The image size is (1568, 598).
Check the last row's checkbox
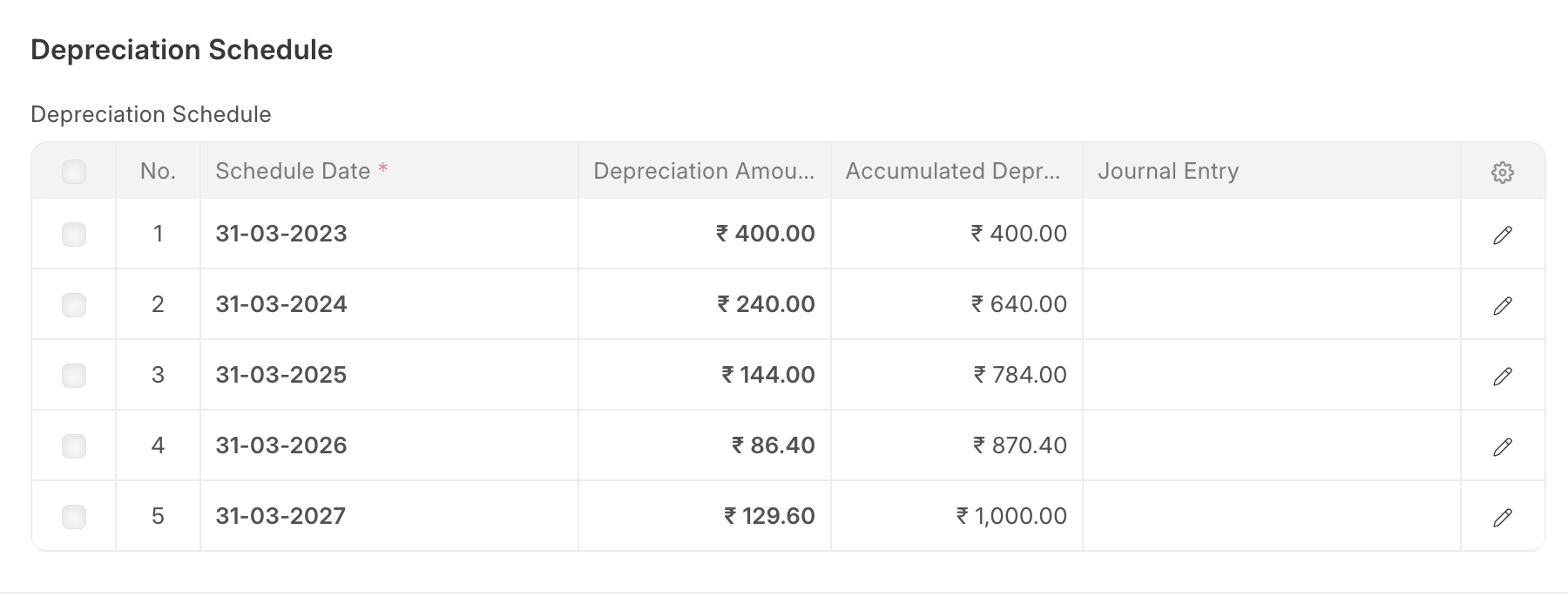click(x=74, y=517)
